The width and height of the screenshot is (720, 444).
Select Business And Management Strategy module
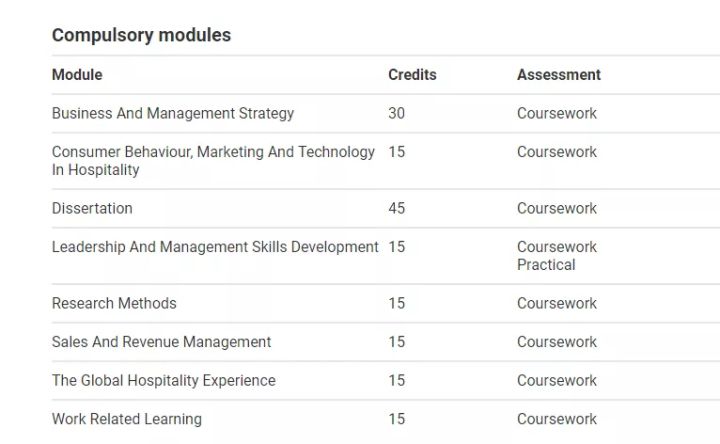click(x=173, y=114)
